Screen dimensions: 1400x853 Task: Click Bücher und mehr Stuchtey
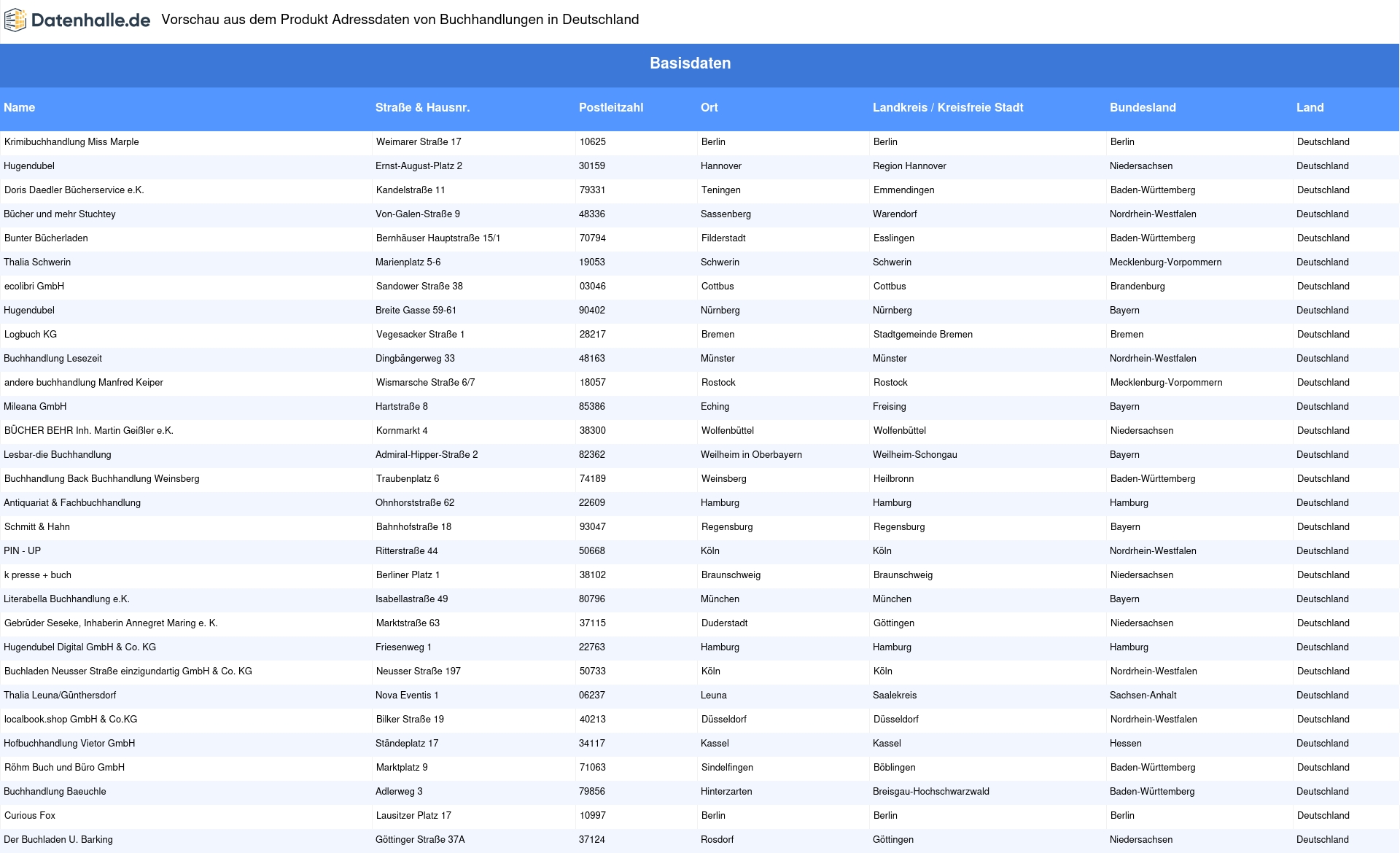60,214
